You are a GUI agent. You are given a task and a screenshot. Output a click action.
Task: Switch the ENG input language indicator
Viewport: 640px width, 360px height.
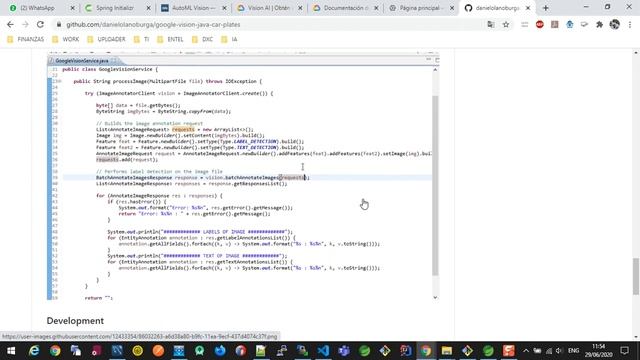coord(573,351)
